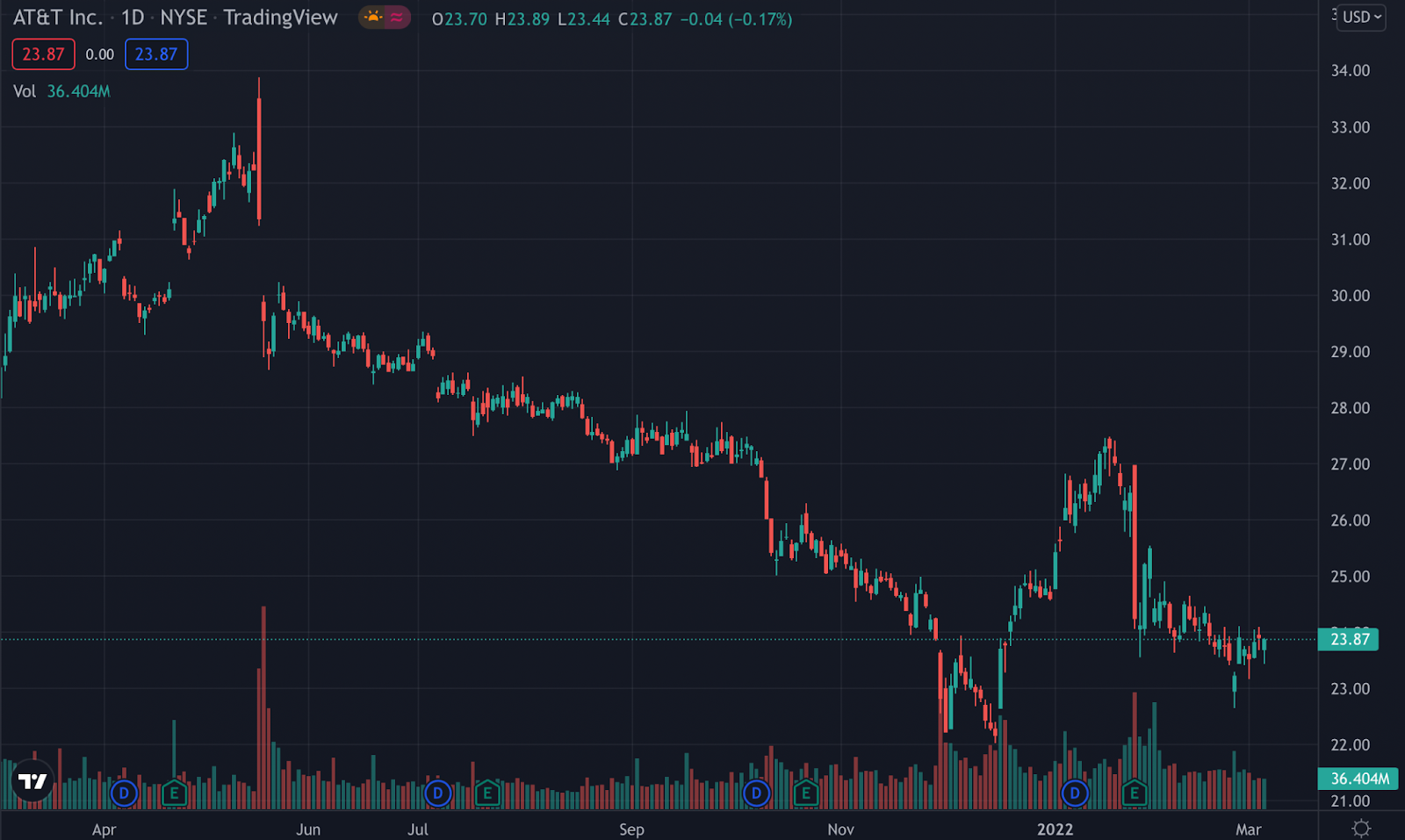The height and width of the screenshot is (840, 1405).
Task: Click the Sep label on time axis
Action: pos(631,829)
